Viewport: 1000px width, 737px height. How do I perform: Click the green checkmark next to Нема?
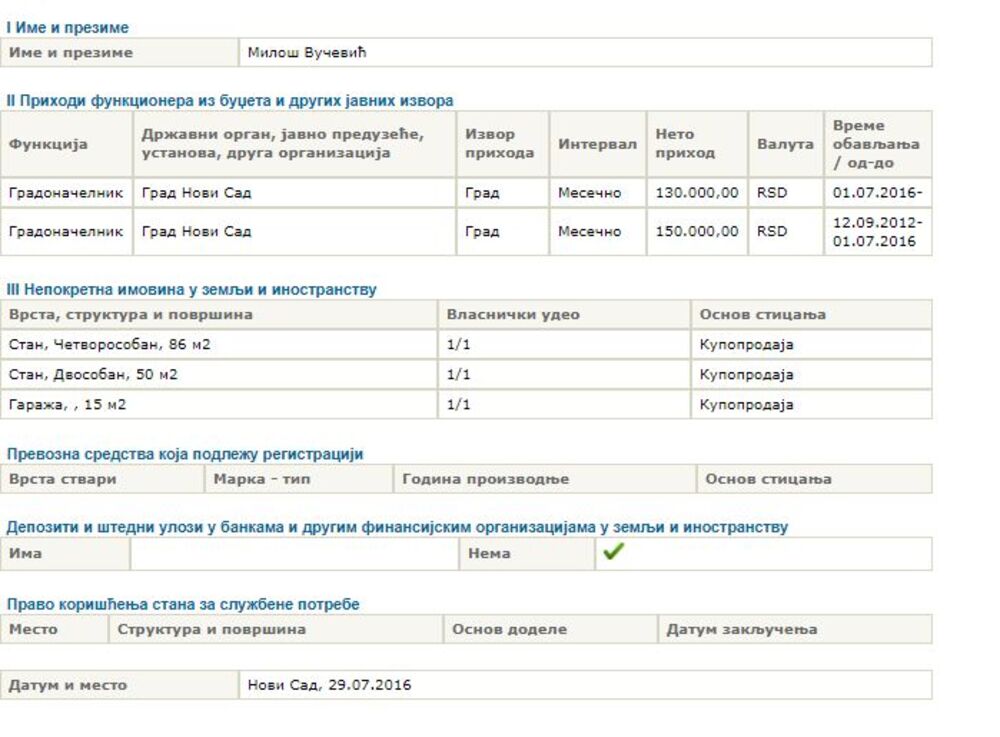(x=612, y=553)
